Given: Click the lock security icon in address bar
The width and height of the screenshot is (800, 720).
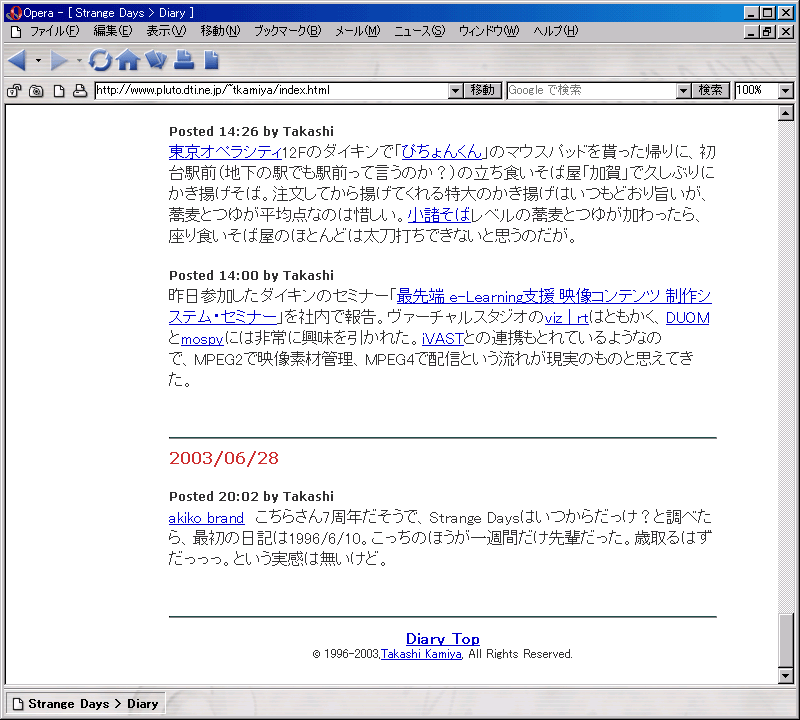Looking at the screenshot, I should point(14,91).
